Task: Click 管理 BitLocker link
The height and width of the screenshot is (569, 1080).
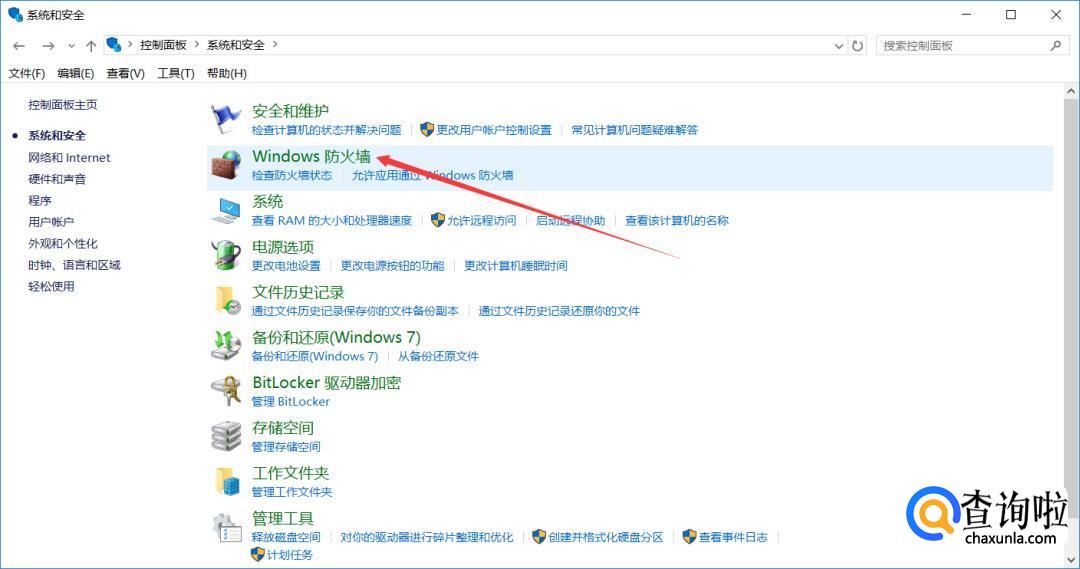Action: coord(291,402)
